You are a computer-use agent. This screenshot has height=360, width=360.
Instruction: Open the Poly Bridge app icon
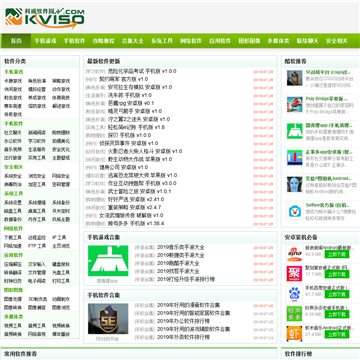[x=294, y=105]
